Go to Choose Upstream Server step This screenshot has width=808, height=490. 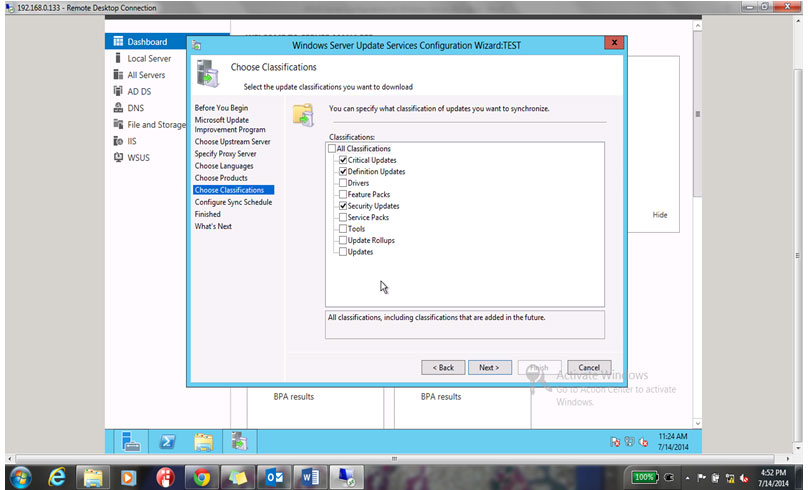pos(232,142)
